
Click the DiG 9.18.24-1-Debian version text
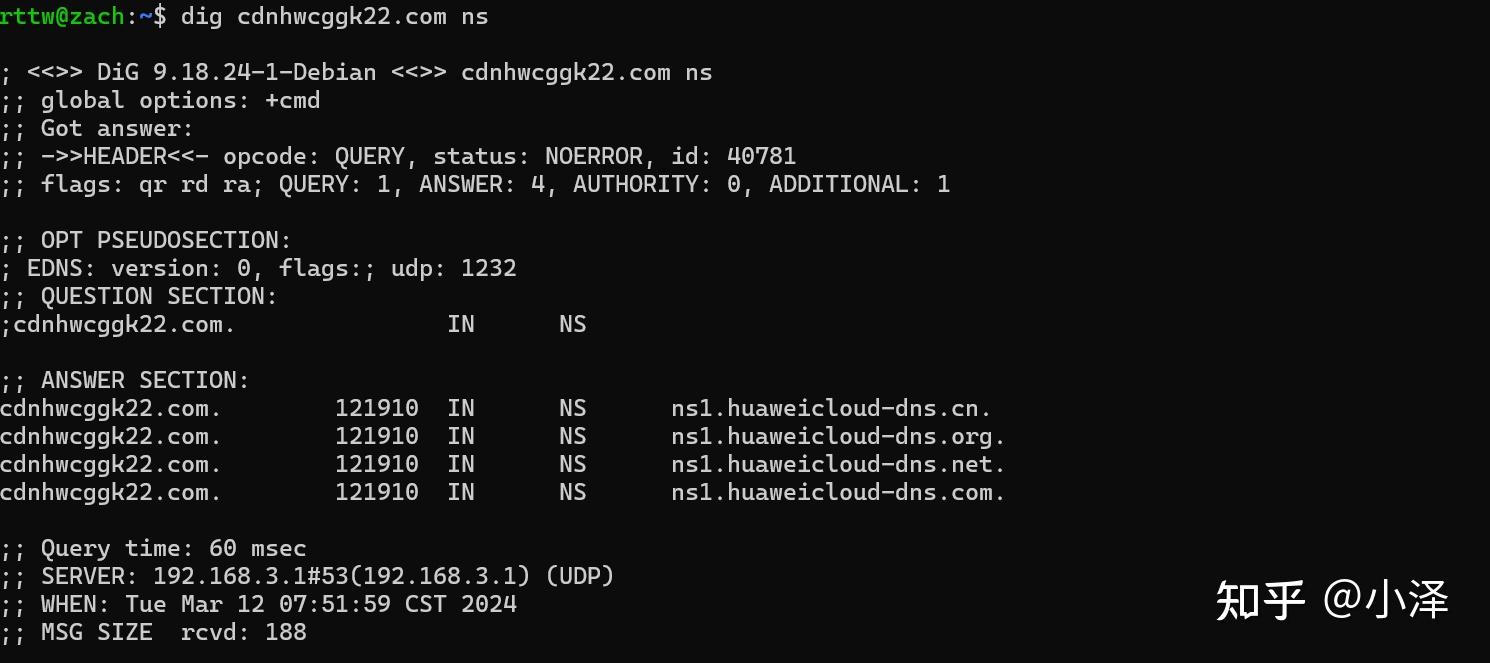[237, 72]
